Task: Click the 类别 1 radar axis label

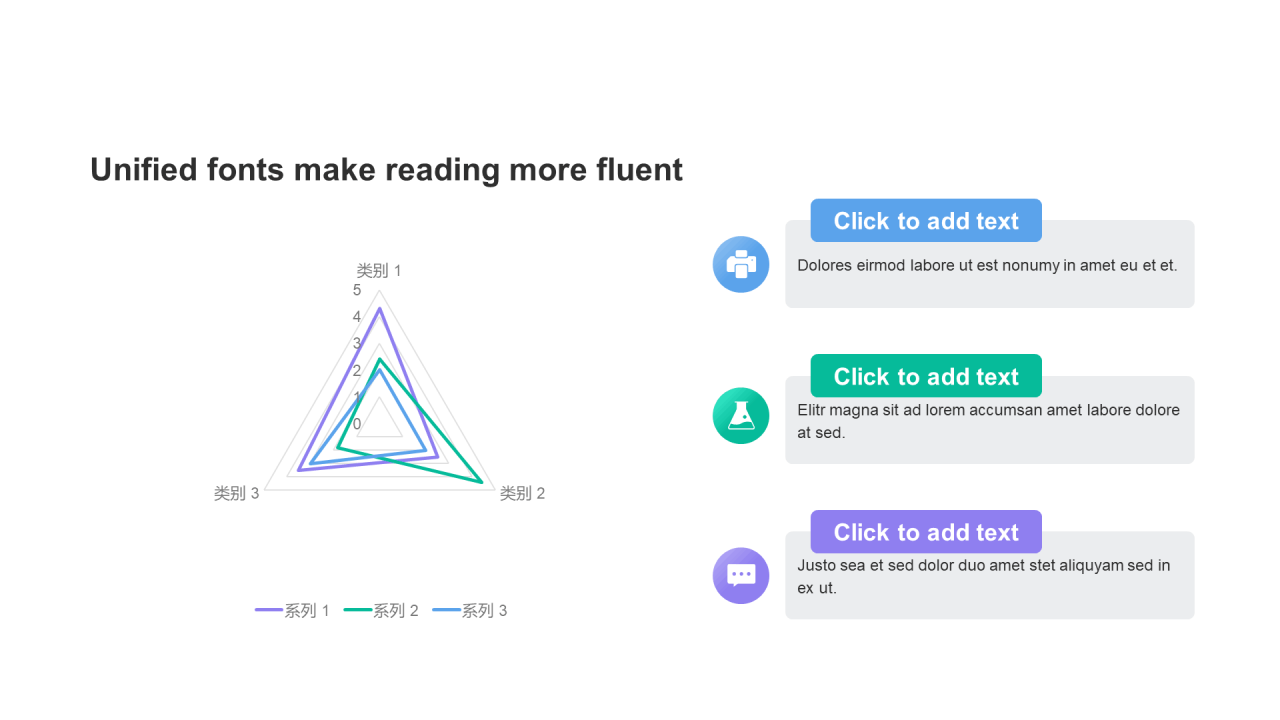Action: click(x=379, y=271)
